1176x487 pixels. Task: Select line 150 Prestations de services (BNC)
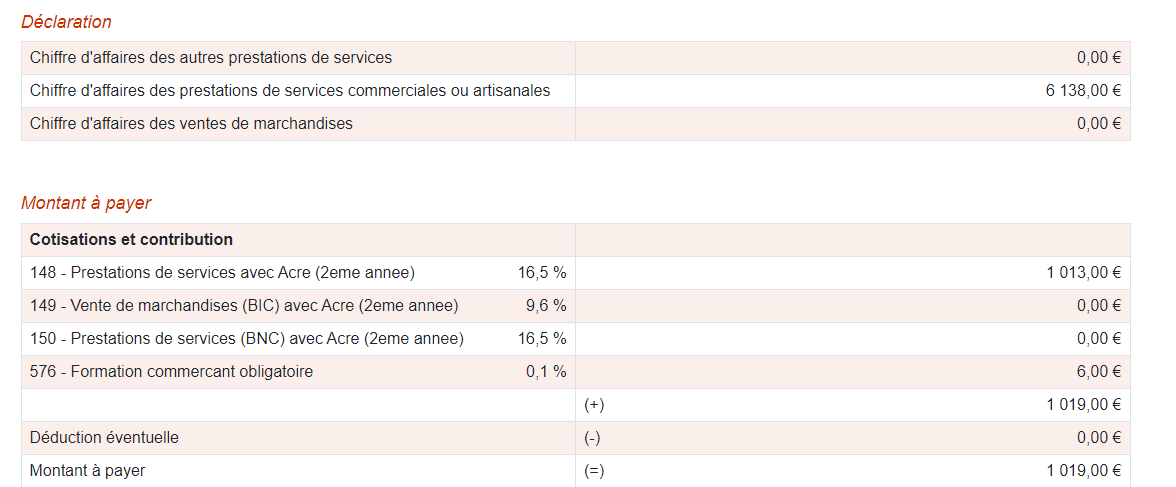(x=247, y=339)
